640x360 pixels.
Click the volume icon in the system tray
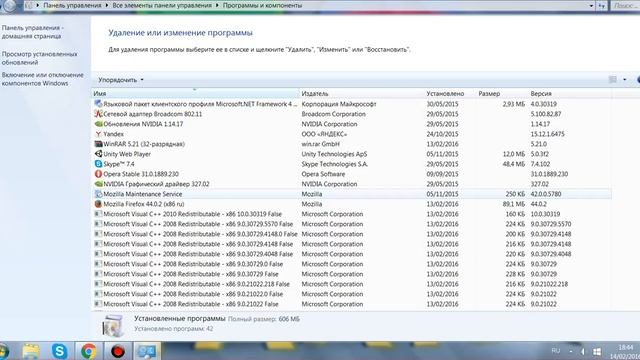click(582, 351)
